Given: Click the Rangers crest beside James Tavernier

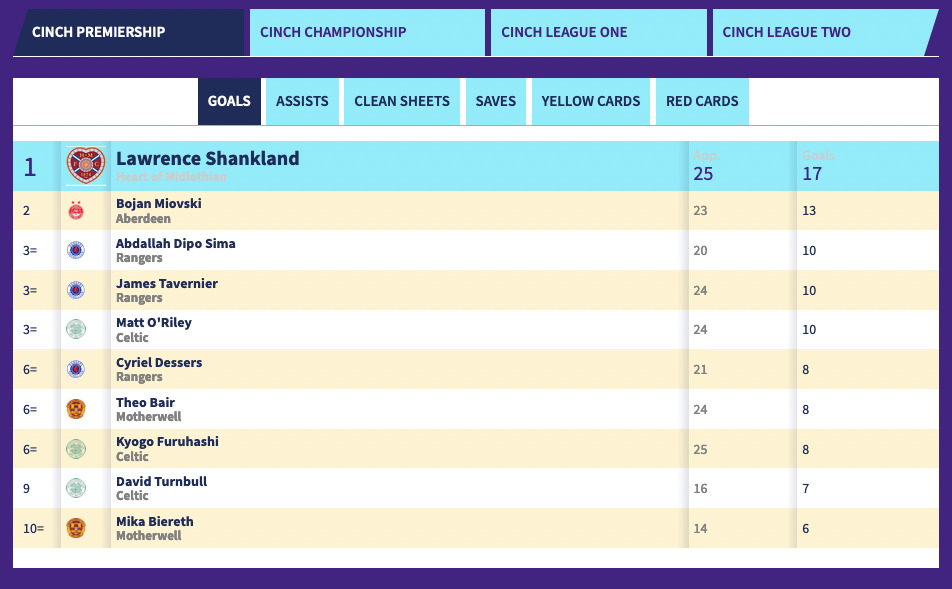Looking at the screenshot, I should [x=76, y=290].
